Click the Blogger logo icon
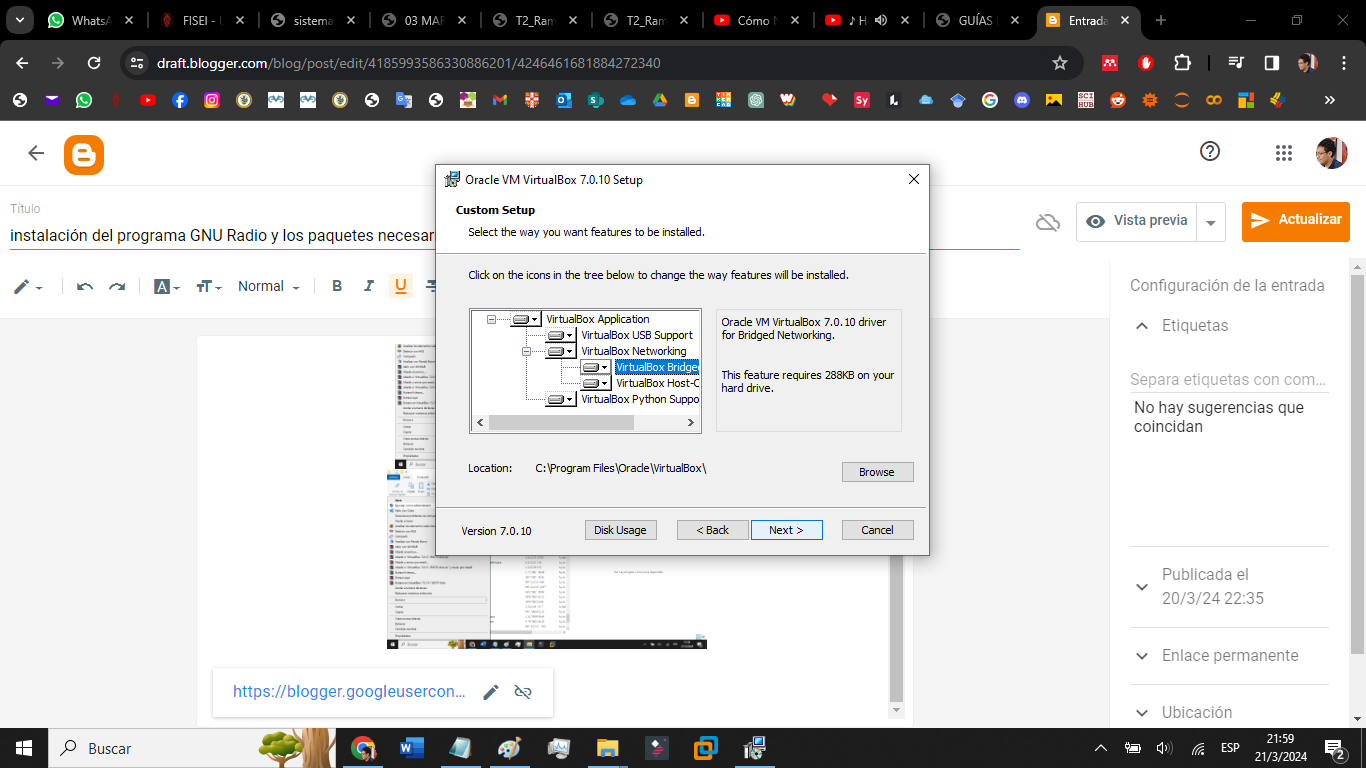Image resolution: width=1366 pixels, height=768 pixels. (84, 155)
